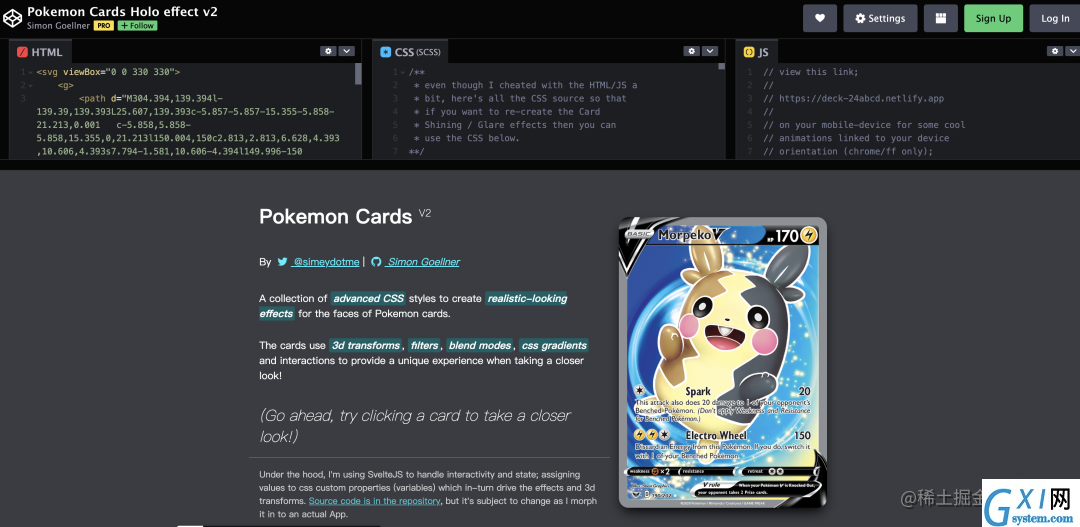Click the Sign Up button

click(993, 19)
